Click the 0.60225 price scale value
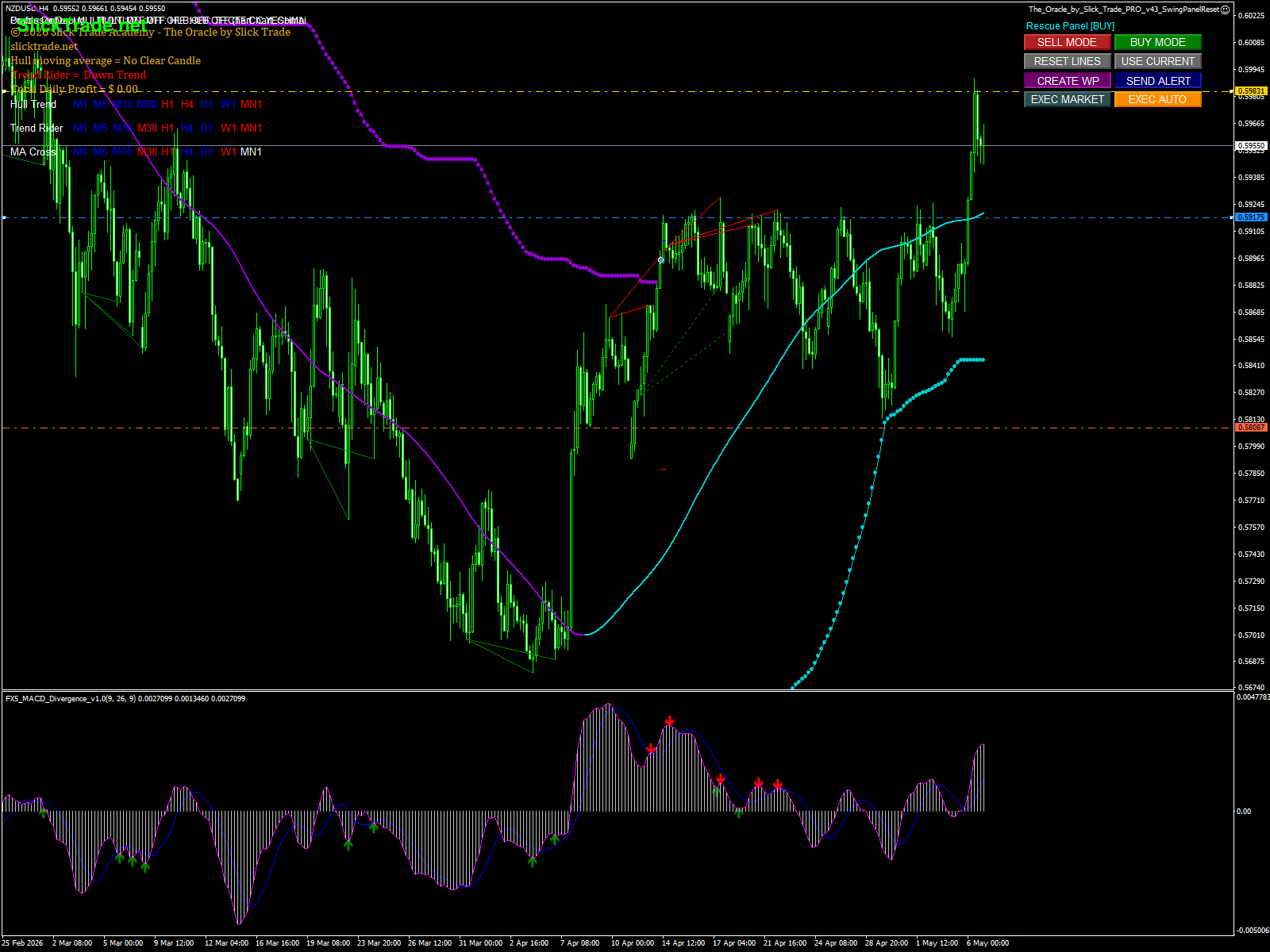 point(1252,15)
